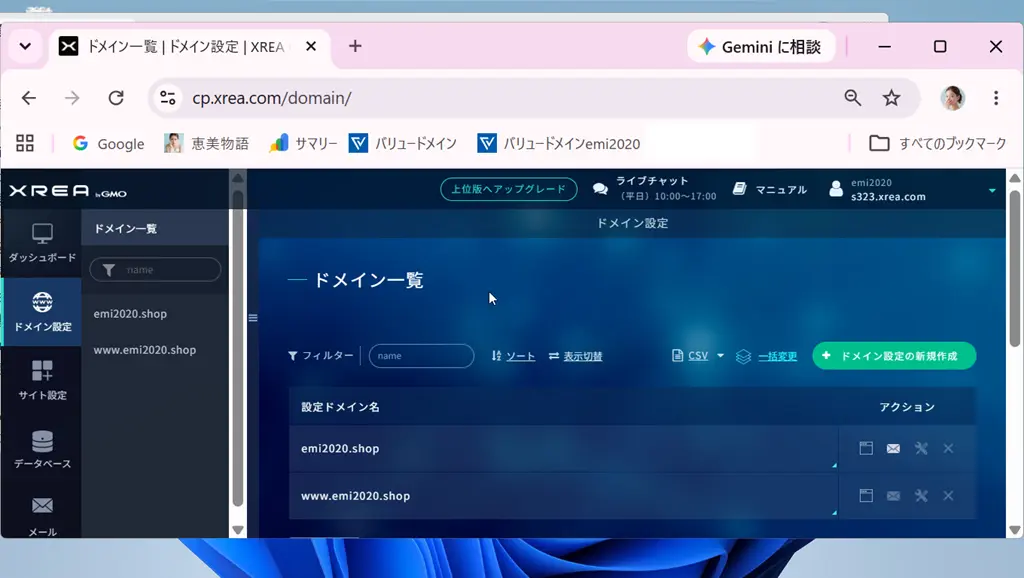Open マニュアル in header

[769, 189]
